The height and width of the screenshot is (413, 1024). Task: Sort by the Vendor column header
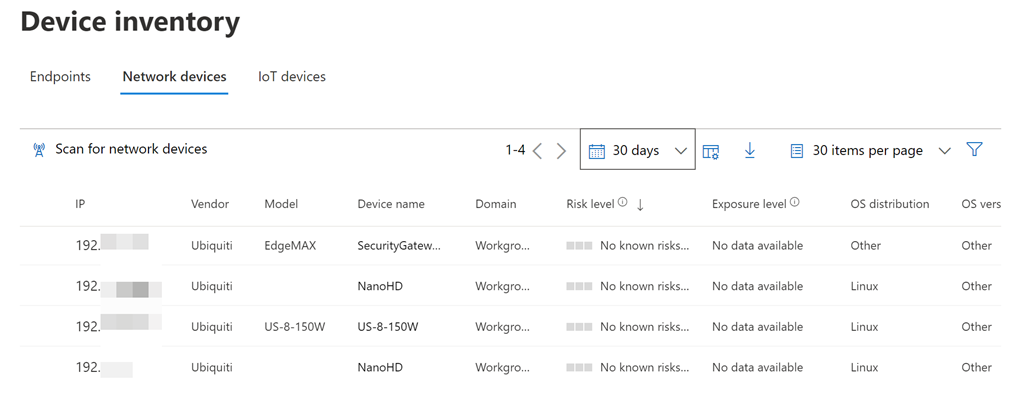[x=210, y=204]
